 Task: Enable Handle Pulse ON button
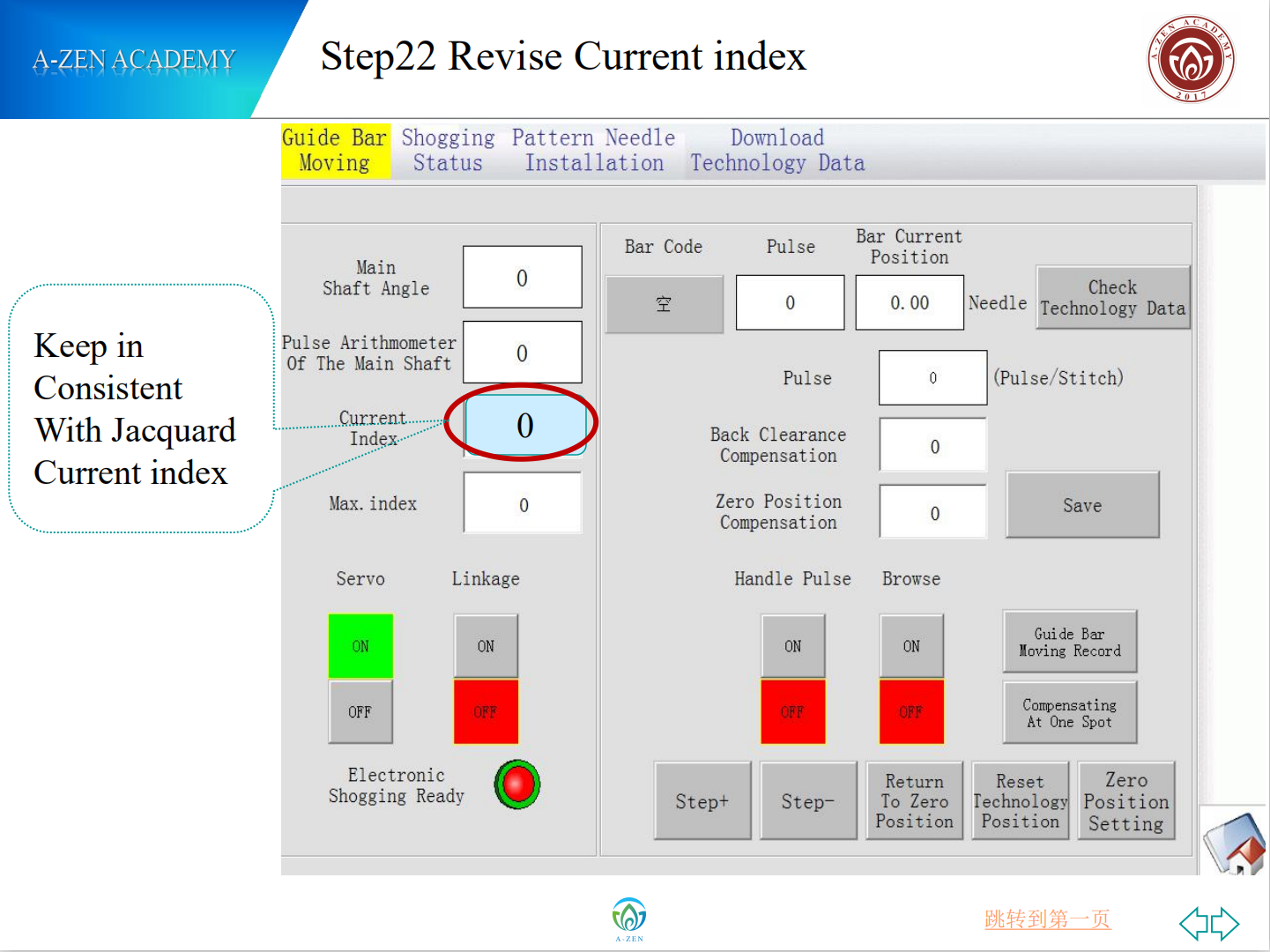pyautogui.click(x=792, y=646)
